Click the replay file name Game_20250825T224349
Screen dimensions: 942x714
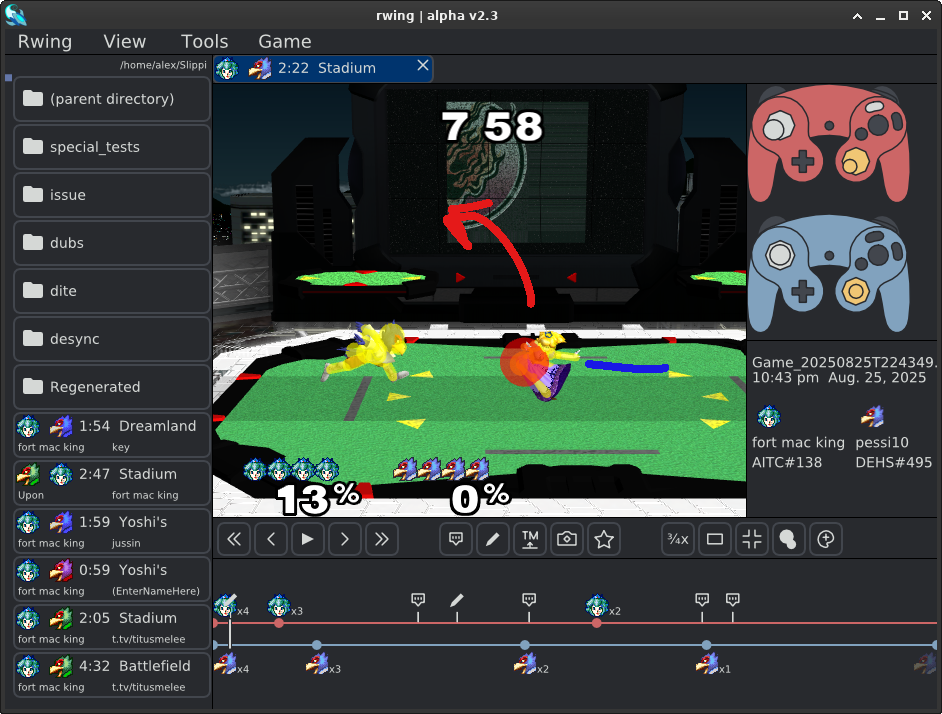pos(845,362)
